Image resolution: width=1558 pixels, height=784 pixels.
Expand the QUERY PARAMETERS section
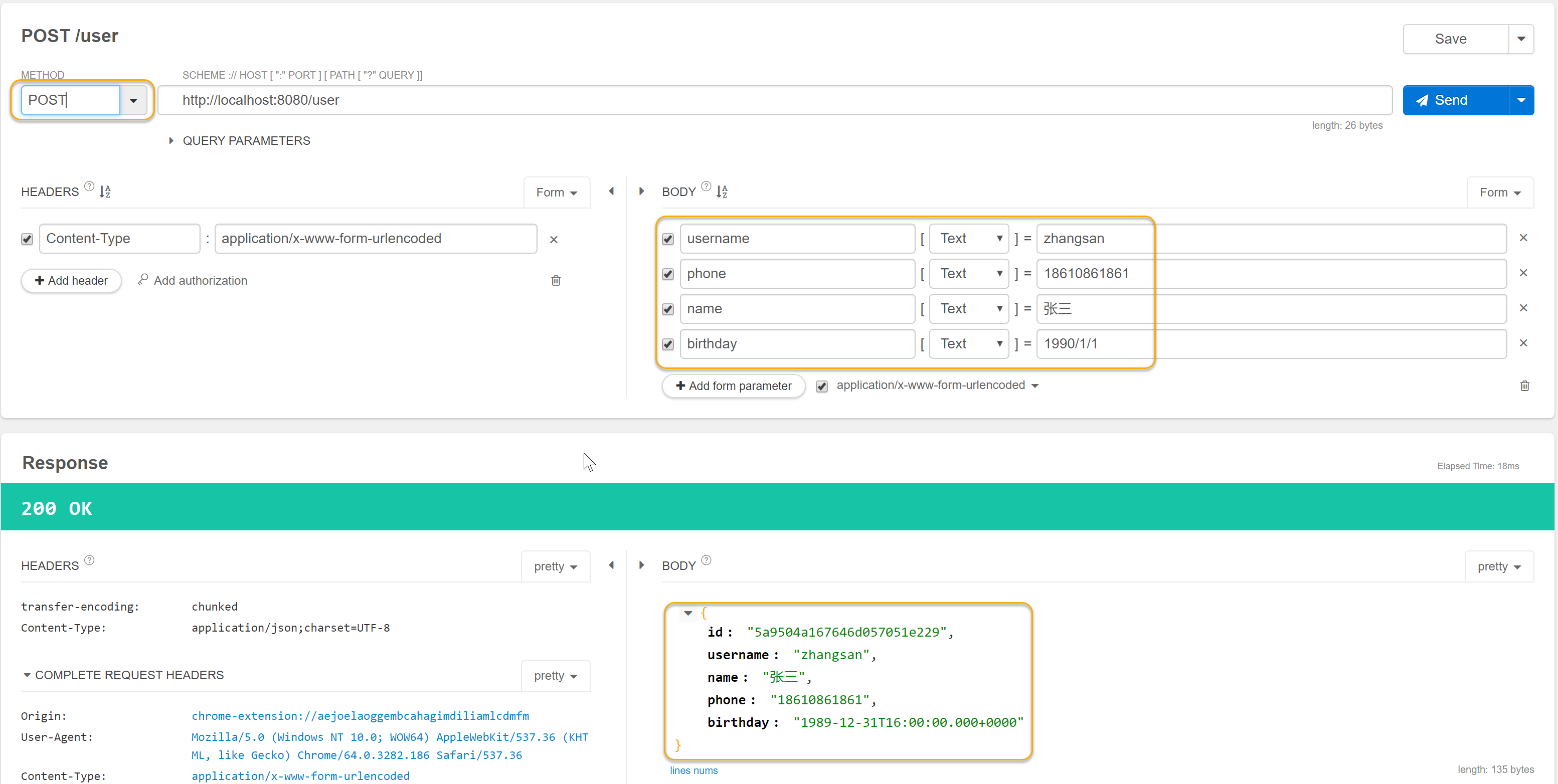(x=240, y=141)
